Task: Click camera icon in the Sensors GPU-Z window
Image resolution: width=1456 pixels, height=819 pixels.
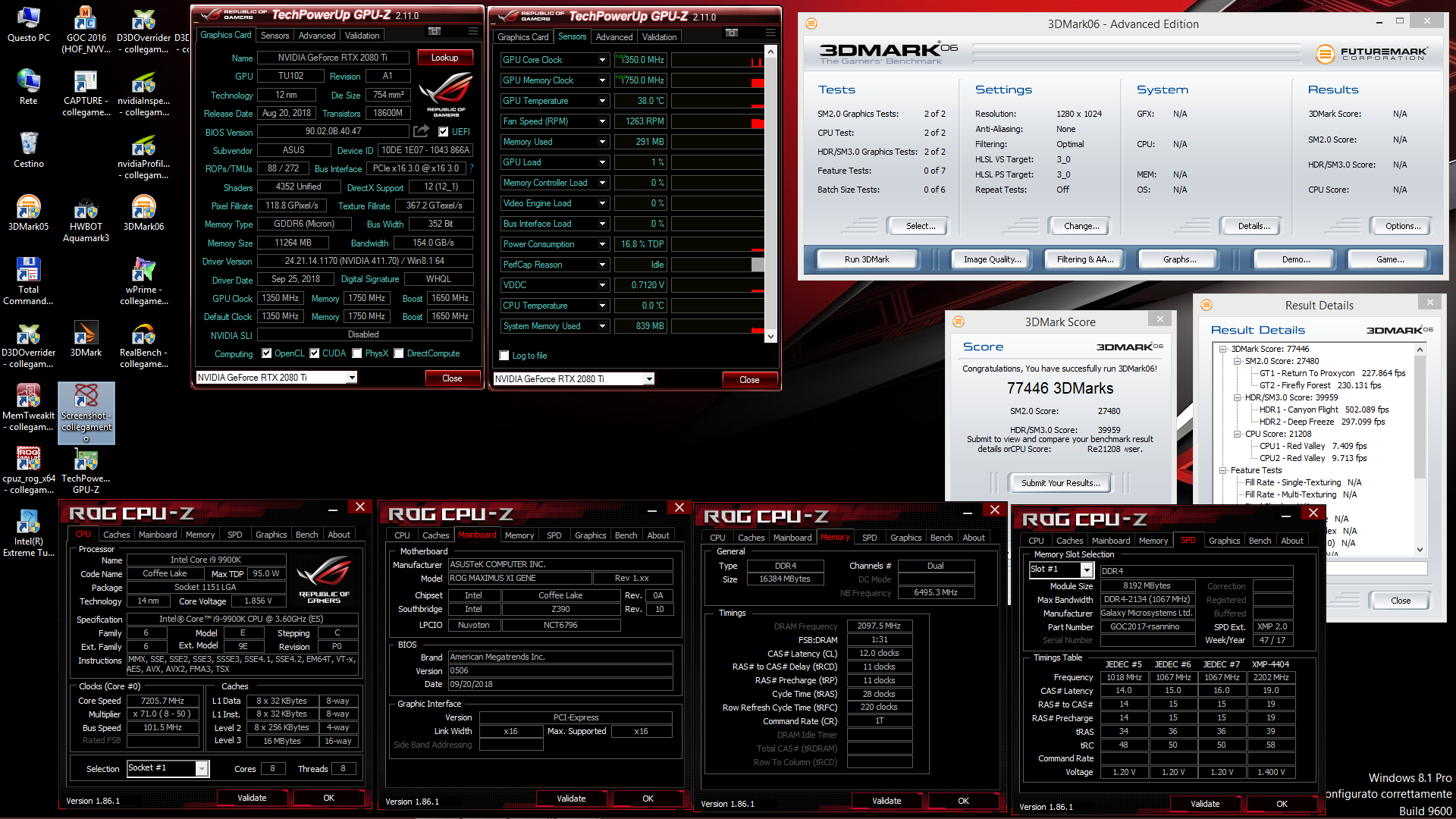Action: [732, 33]
